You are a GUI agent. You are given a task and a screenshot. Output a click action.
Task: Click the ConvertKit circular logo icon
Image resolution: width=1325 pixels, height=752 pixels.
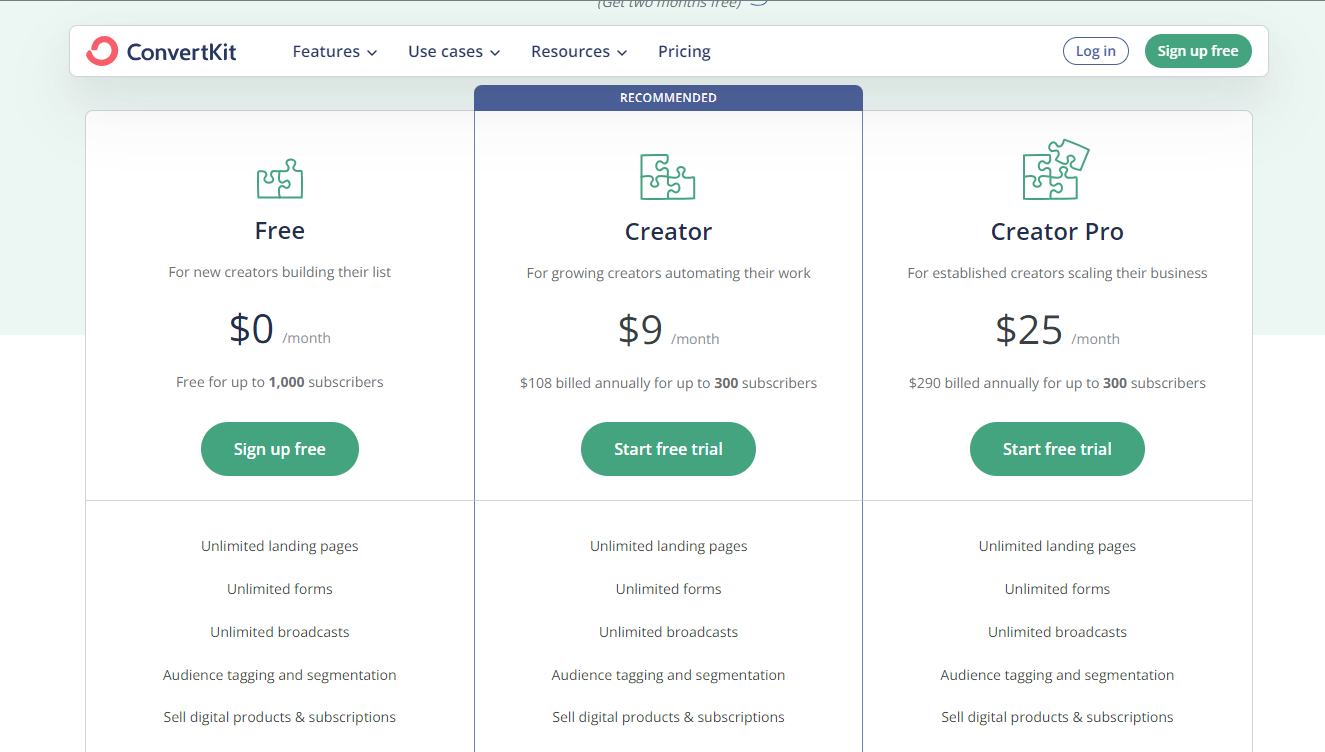pos(102,51)
